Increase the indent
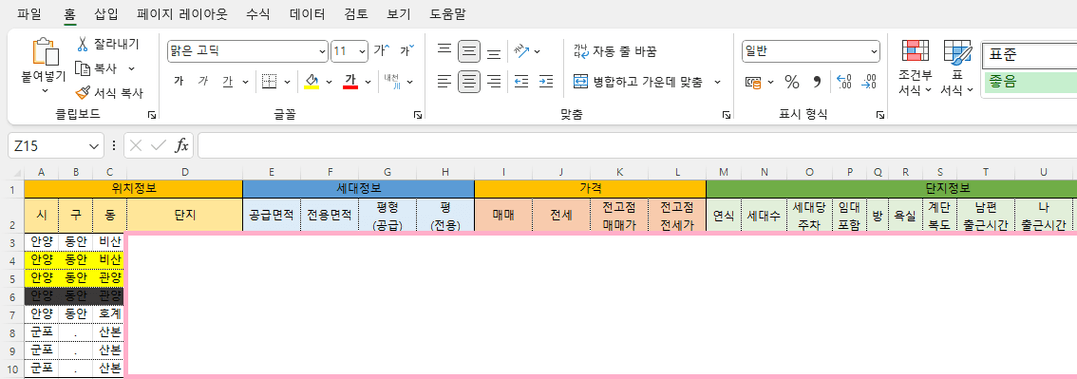The height and width of the screenshot is (379, 1077). 546,82
